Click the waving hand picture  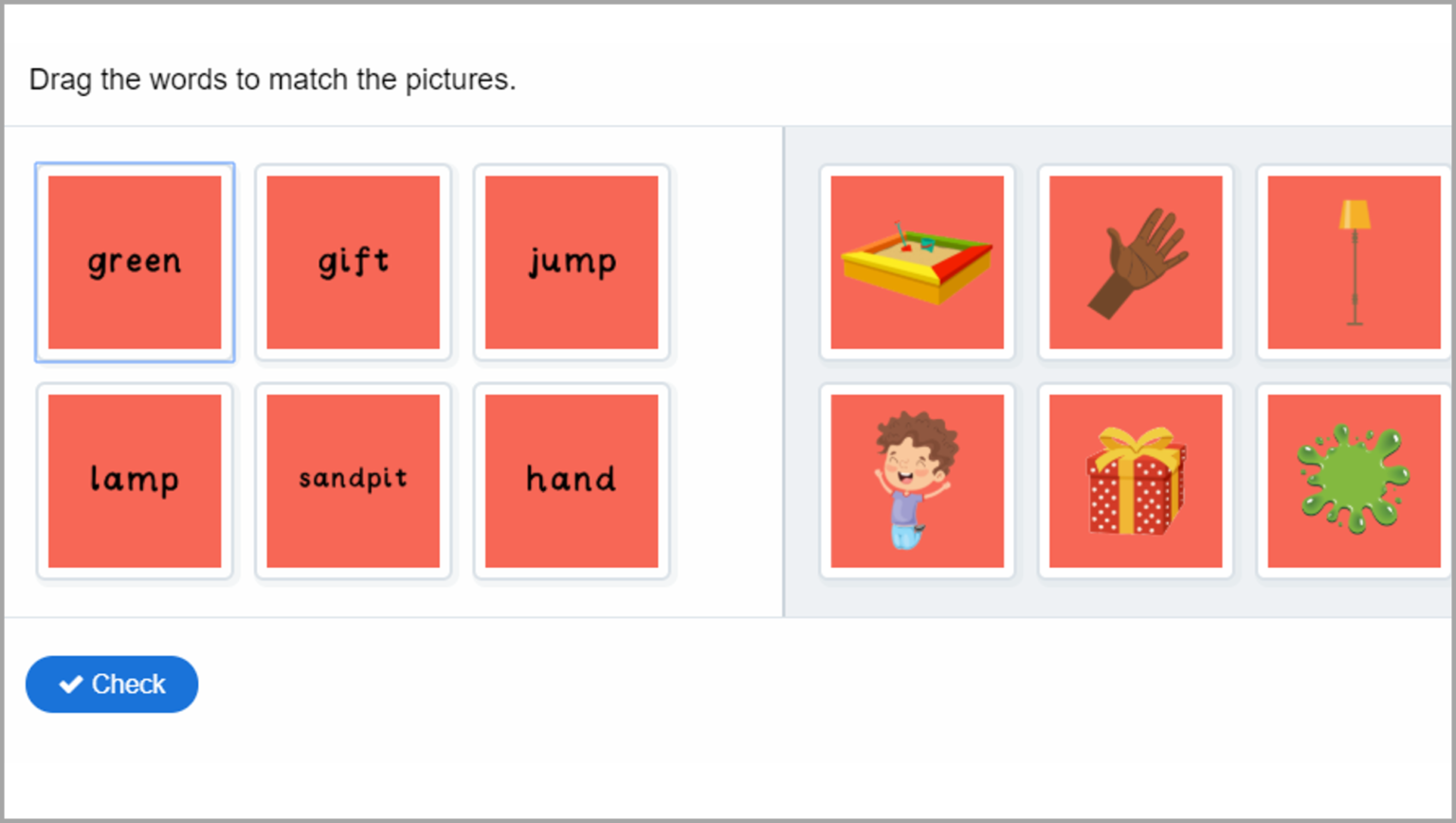click(1134, 263)
